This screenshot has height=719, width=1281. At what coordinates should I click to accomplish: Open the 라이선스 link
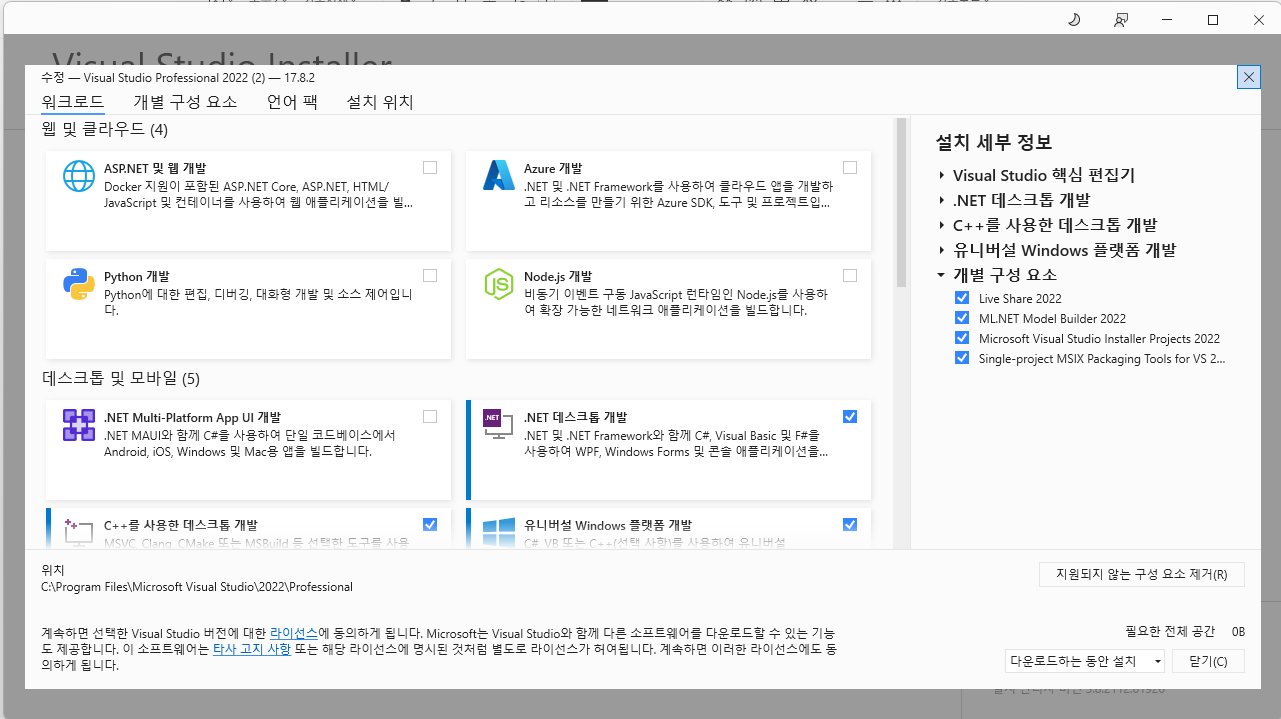pyautogui.click(x=294, y=633)
